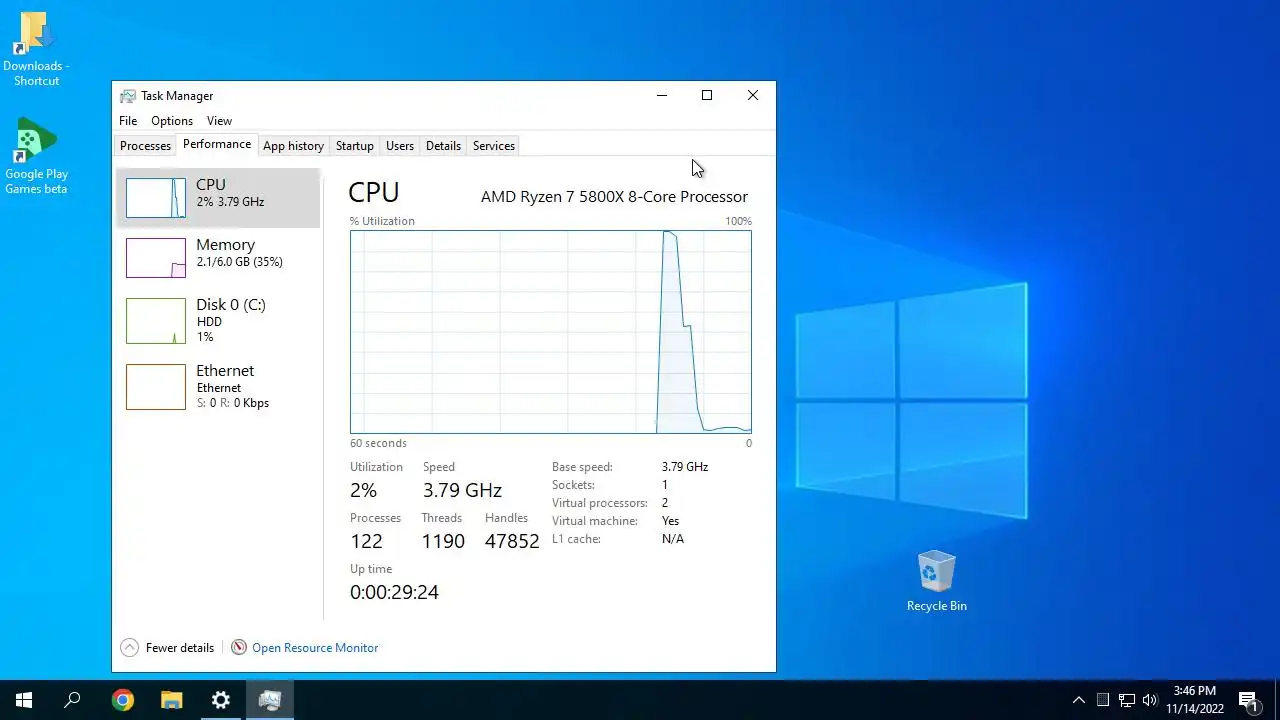This screenshot has height=720, width=1280.
Task: Click the 60 seconds graph label
Action: click(x=378, y=443)
